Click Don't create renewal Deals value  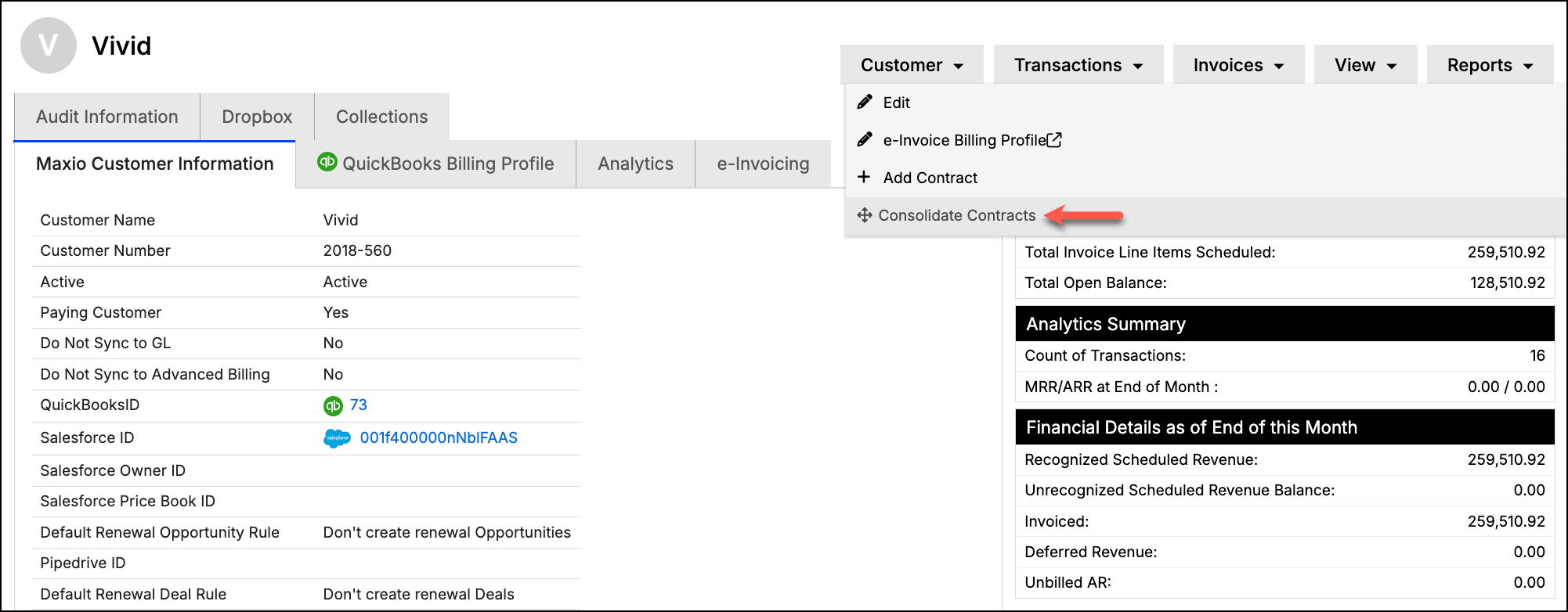[x=419, y=594]
